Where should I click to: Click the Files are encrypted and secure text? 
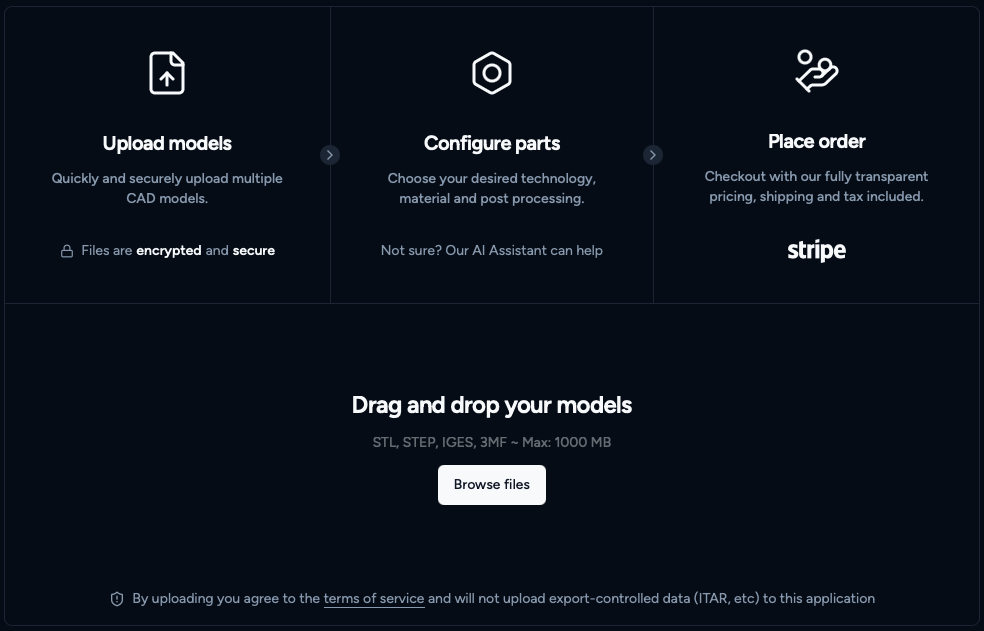click(178, 250)
